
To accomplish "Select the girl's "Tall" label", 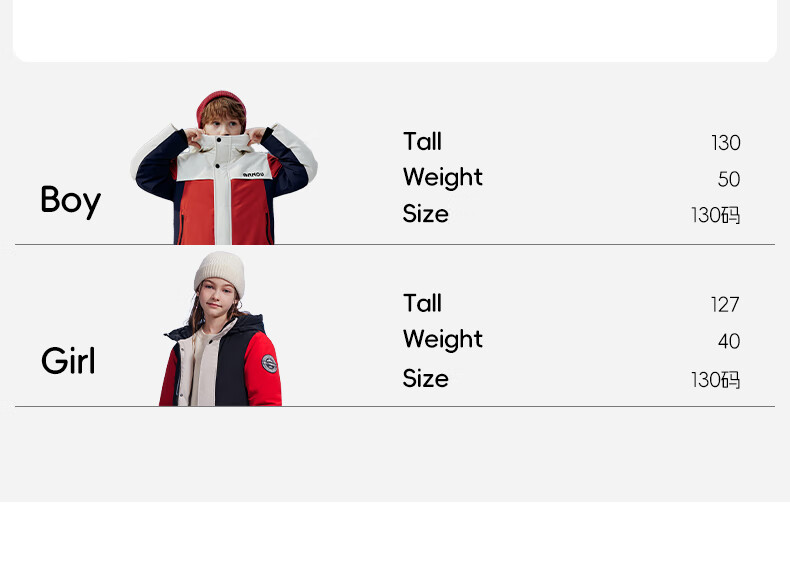I will (422, 303).
